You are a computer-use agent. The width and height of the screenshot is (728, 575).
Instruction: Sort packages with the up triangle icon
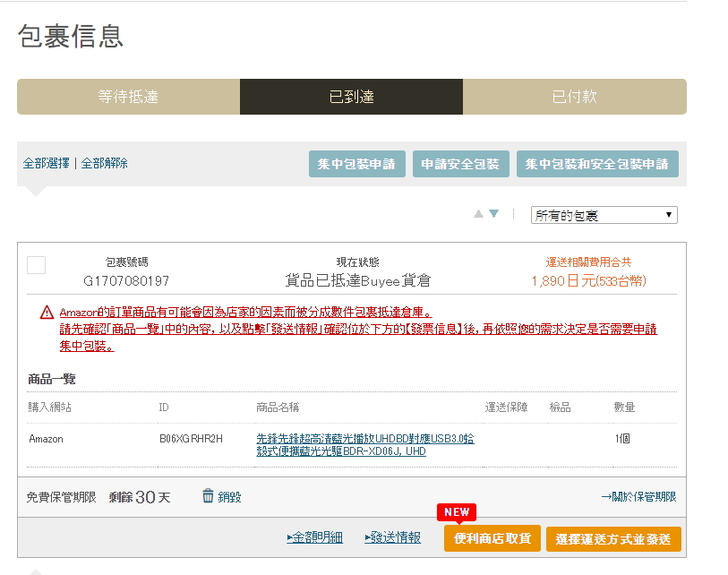[478, 214]
